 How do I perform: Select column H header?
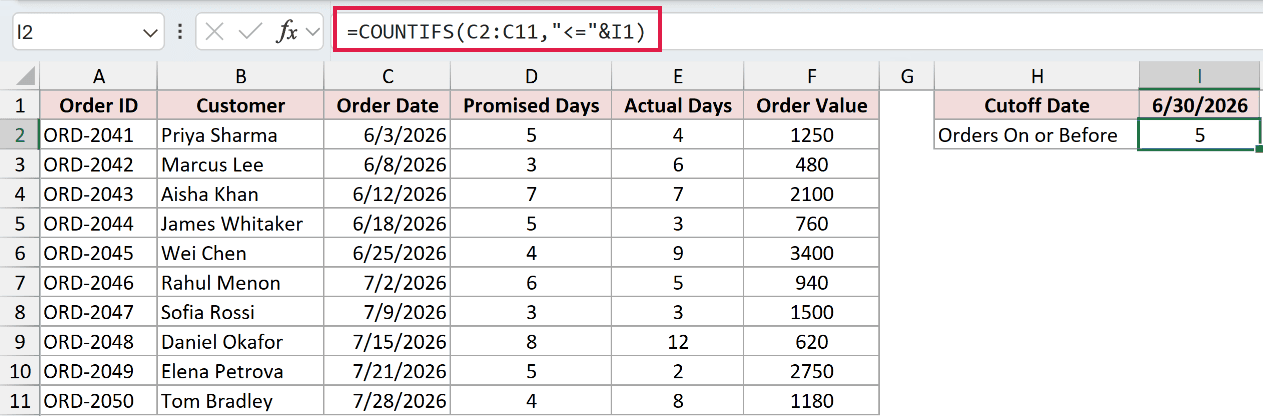pos(1036,76)
